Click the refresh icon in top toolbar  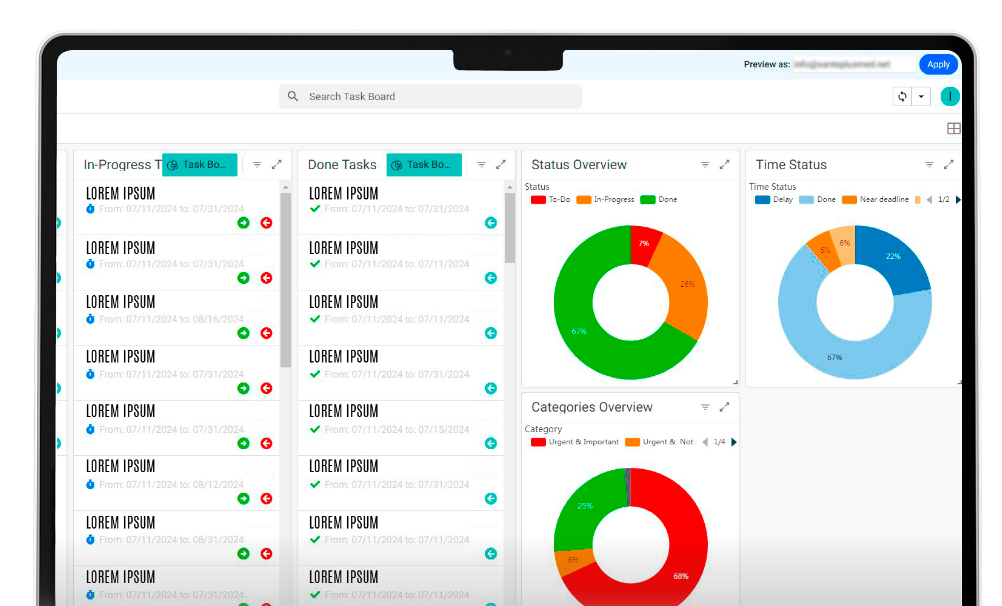tap(902, 96)
